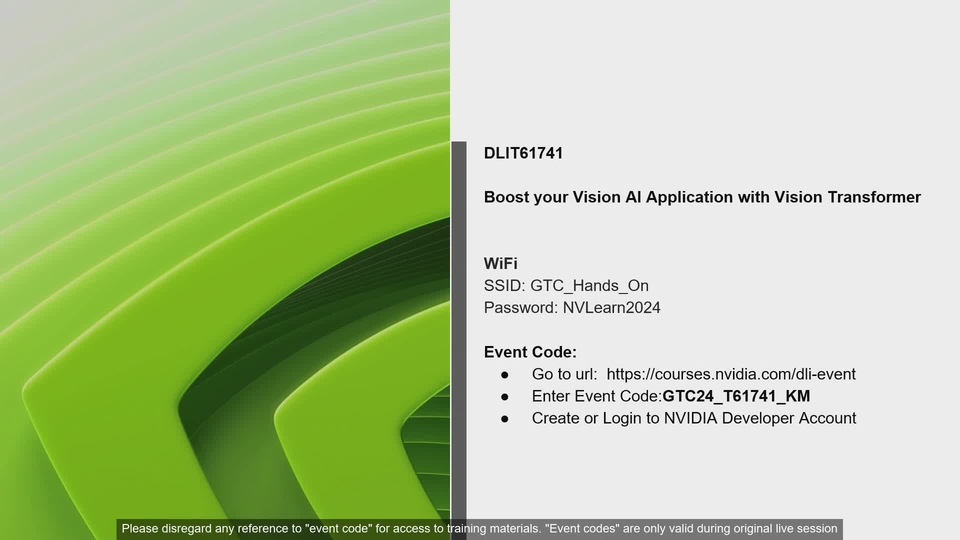
Task: Select the SSID GTC_Hands_On text
Action: coord(566,286)
